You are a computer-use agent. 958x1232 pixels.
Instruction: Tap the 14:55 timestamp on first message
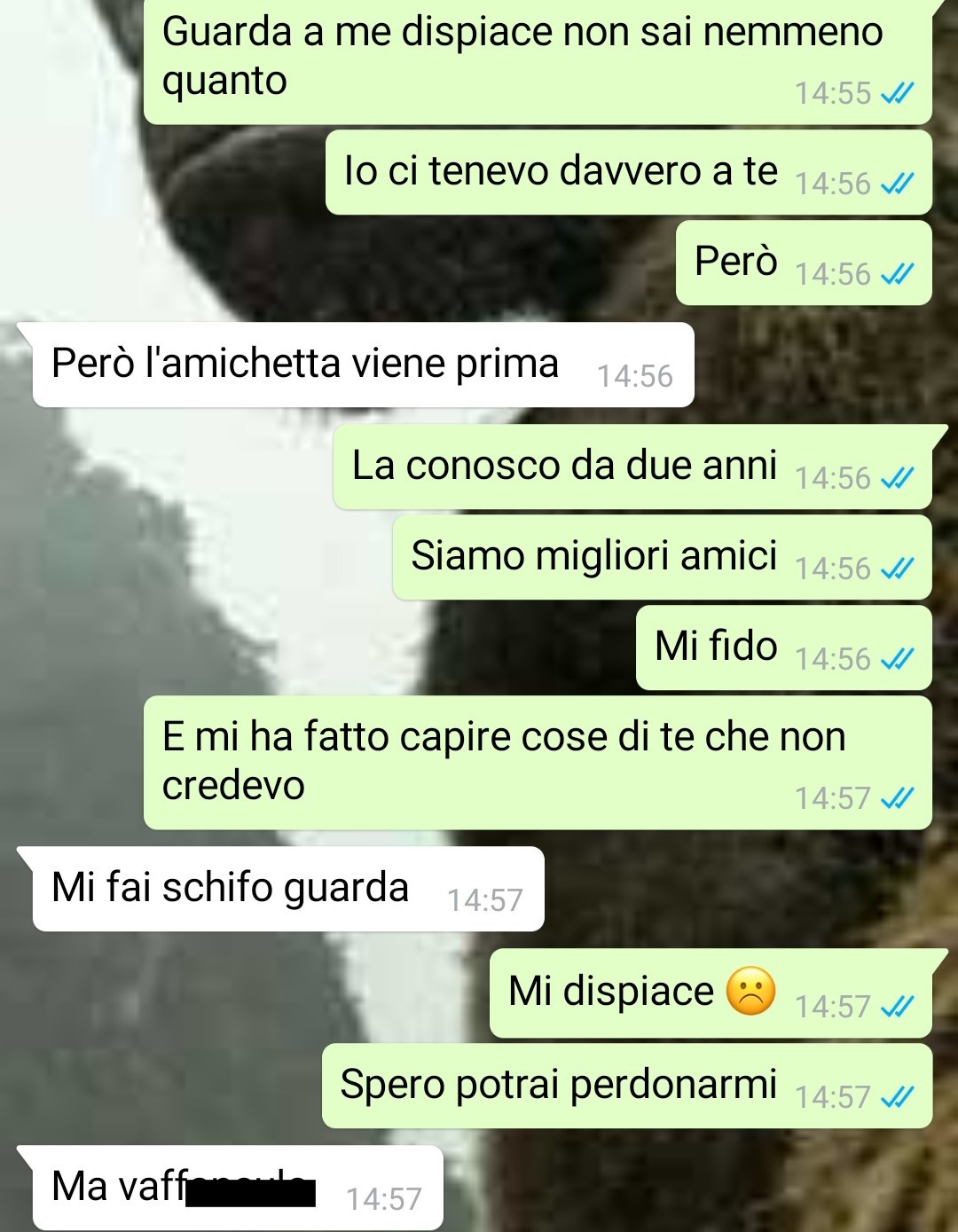832,93
